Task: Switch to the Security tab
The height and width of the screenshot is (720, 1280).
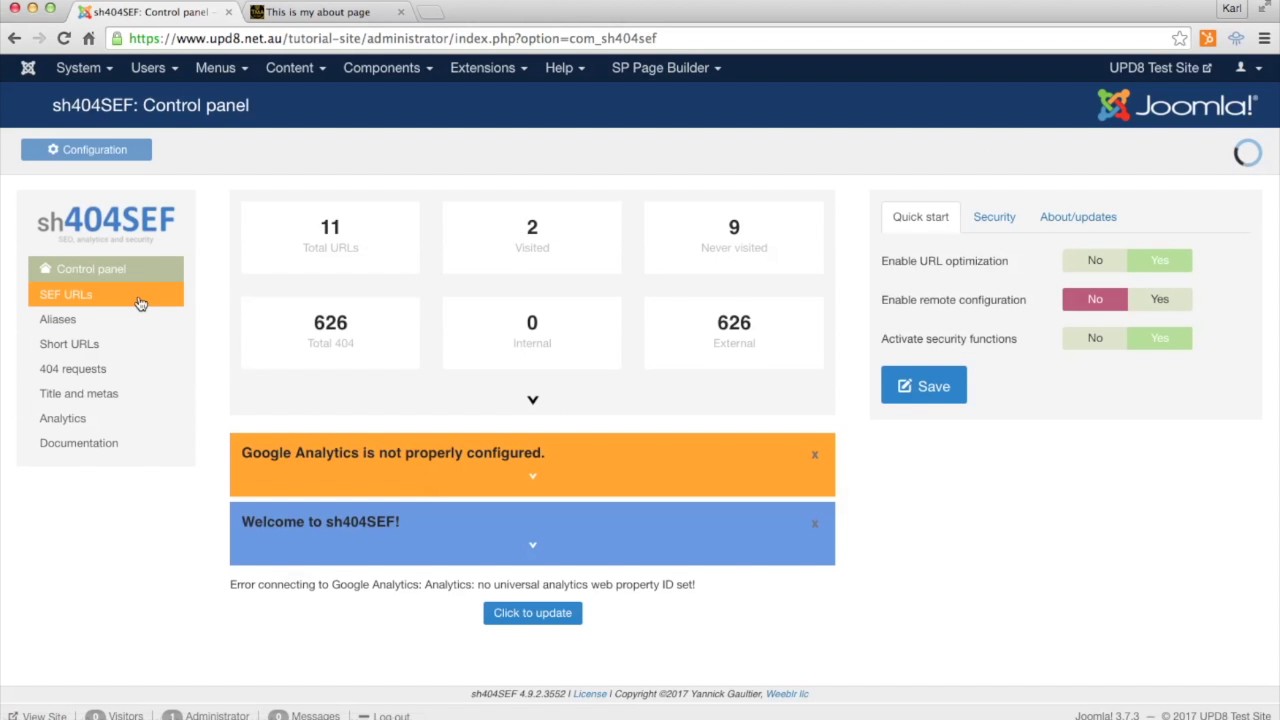Action: tap(994, 217)
